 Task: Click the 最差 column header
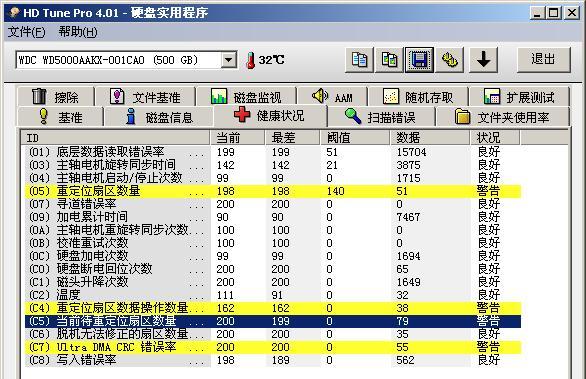tap(293, 138)
